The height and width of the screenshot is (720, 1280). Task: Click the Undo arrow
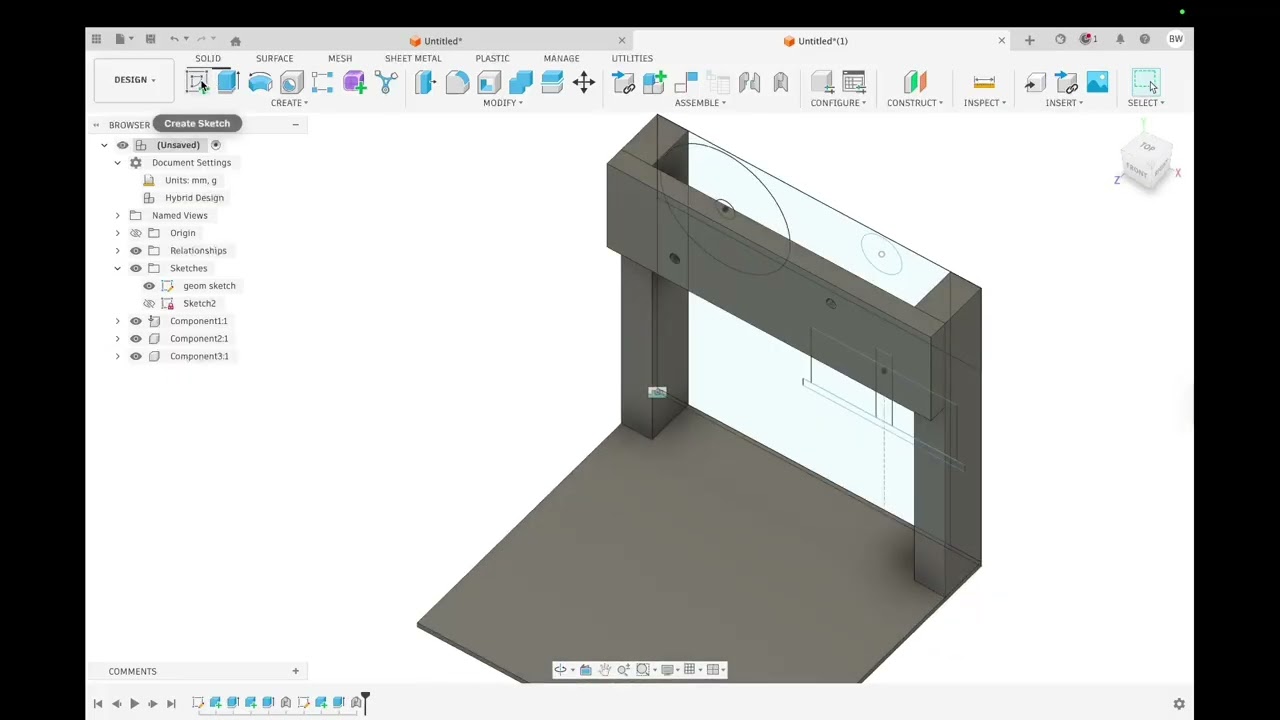174,39
